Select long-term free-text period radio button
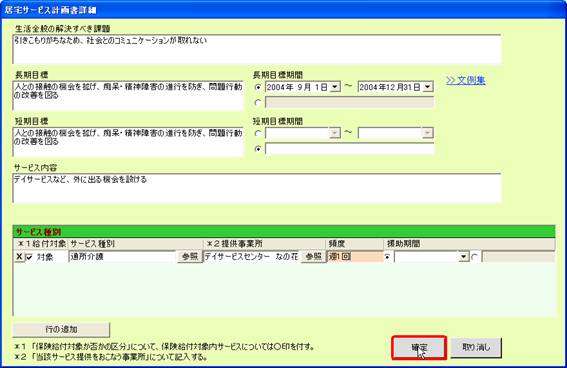Viewport: 567px width, 368px height. pos(258,103)
